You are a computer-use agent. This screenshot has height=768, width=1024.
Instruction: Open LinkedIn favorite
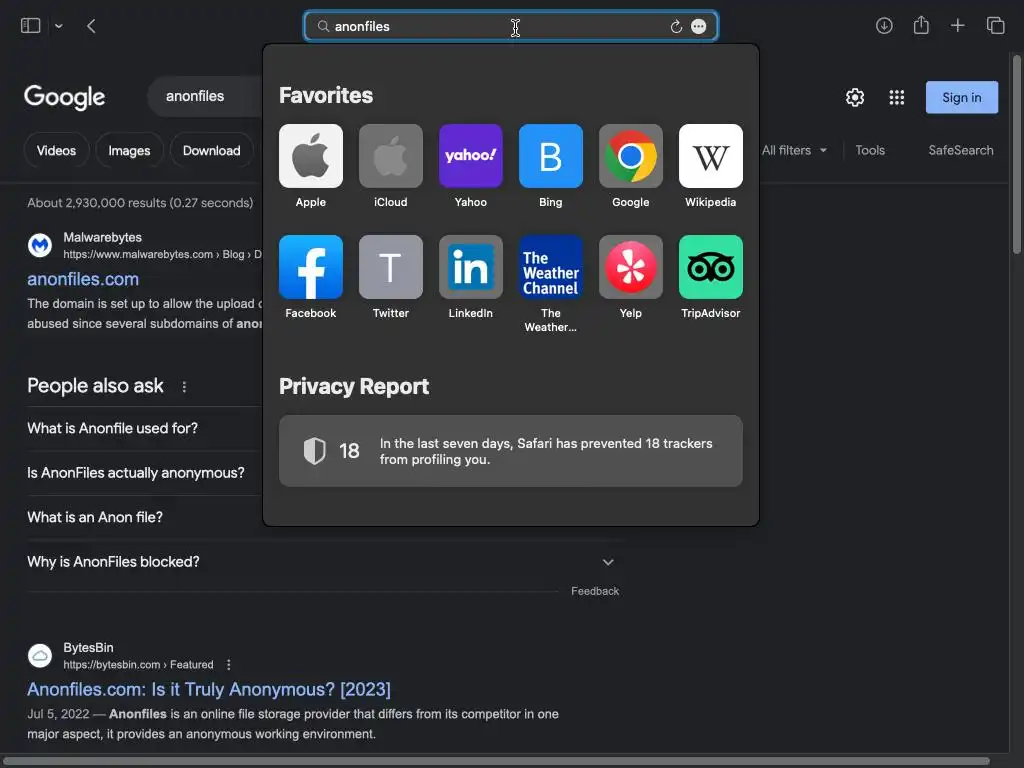click(471, 277)
